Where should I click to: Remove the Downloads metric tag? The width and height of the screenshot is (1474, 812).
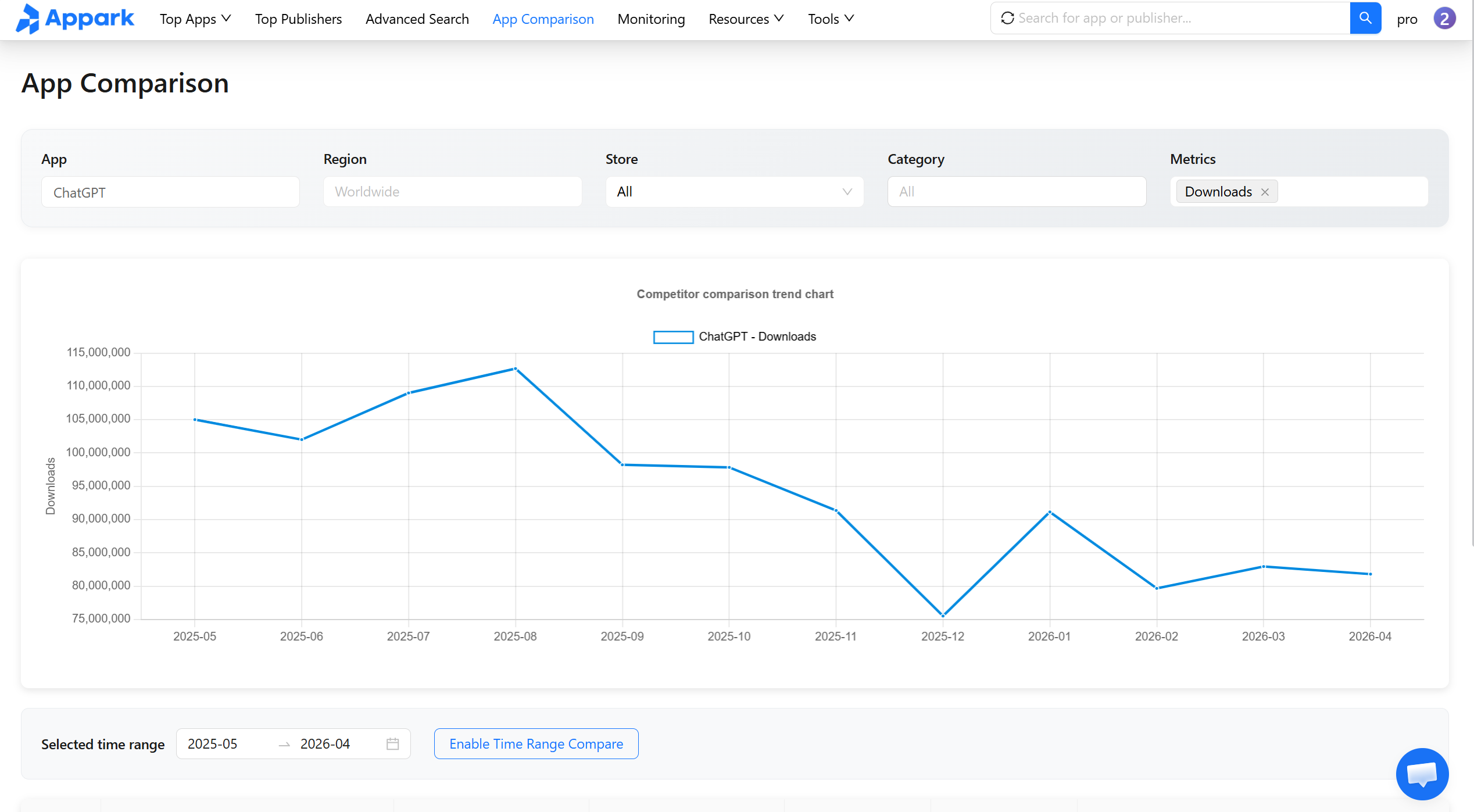[x=1265, y=192]
